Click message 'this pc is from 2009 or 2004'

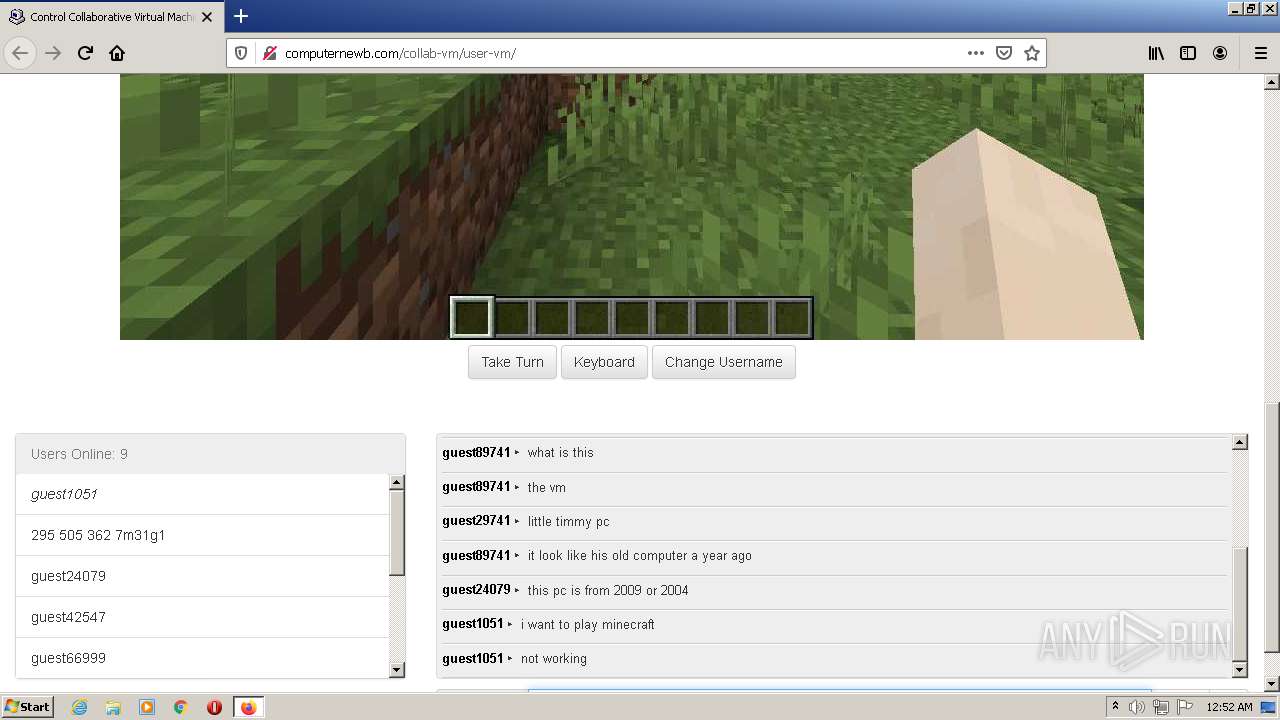tap(608, 590)
